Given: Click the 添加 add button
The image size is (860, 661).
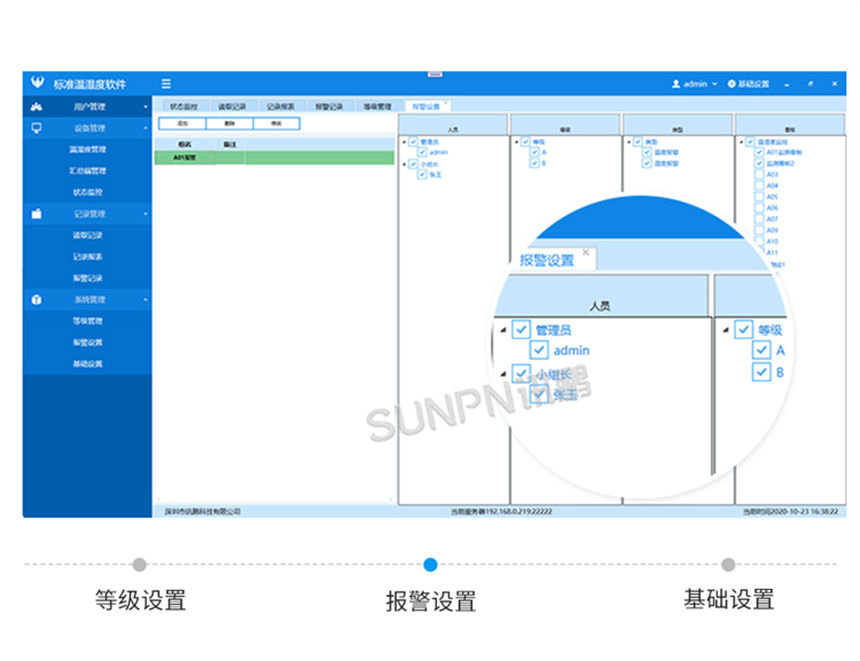Looking at the screenshot, I should tap(180, 122).
